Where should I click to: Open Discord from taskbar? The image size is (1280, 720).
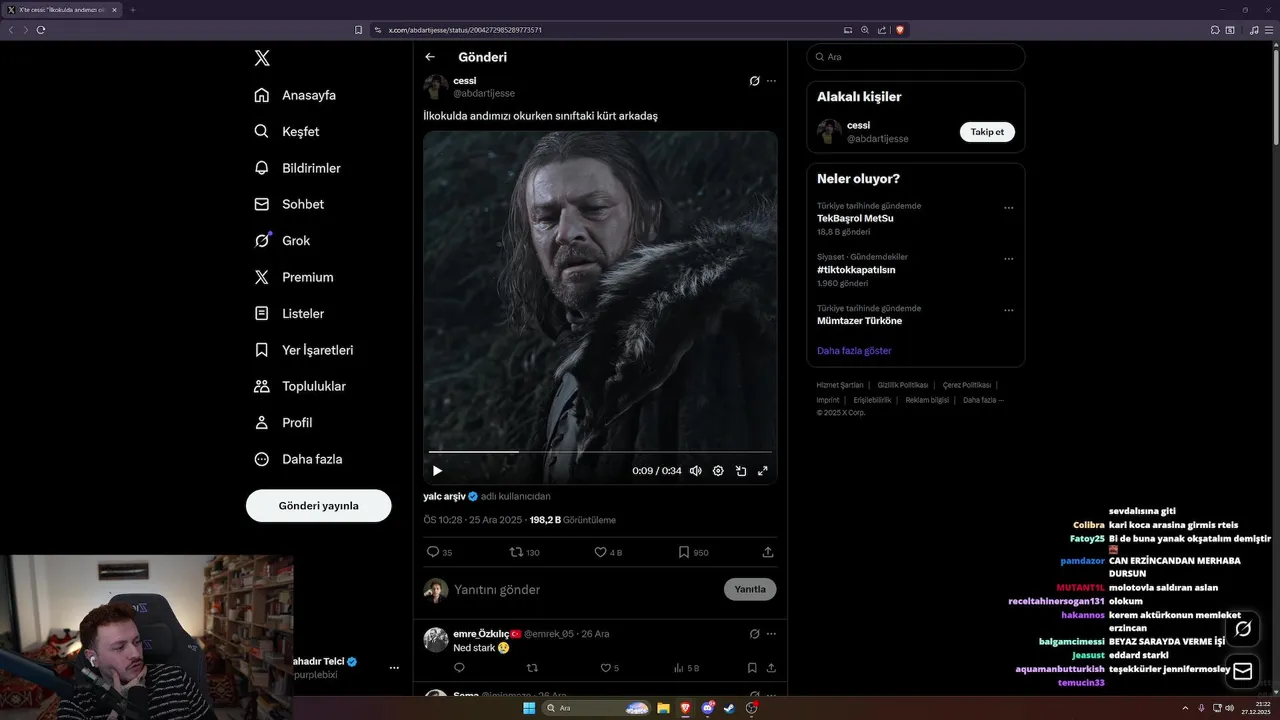(708, 708)
